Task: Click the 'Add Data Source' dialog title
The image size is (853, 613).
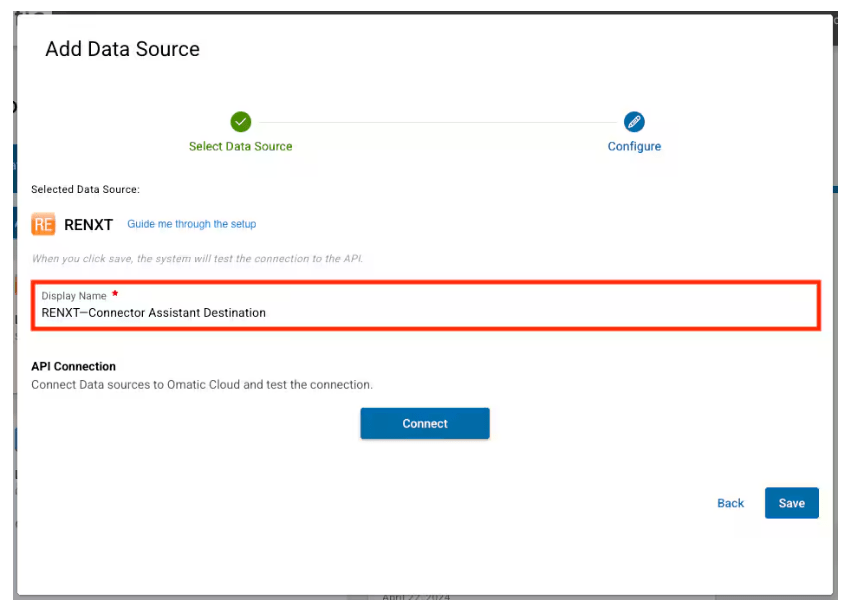Action: coord(122,49)
